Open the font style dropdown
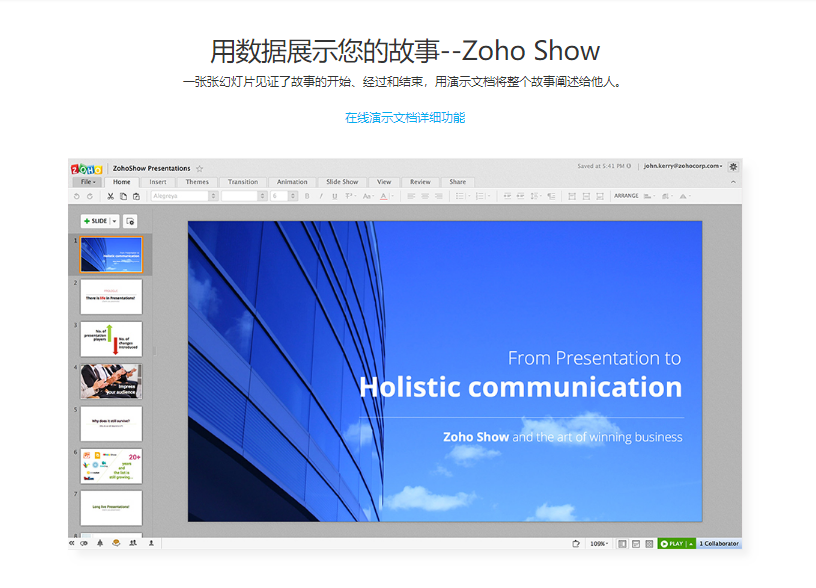 tap(244, 196)
